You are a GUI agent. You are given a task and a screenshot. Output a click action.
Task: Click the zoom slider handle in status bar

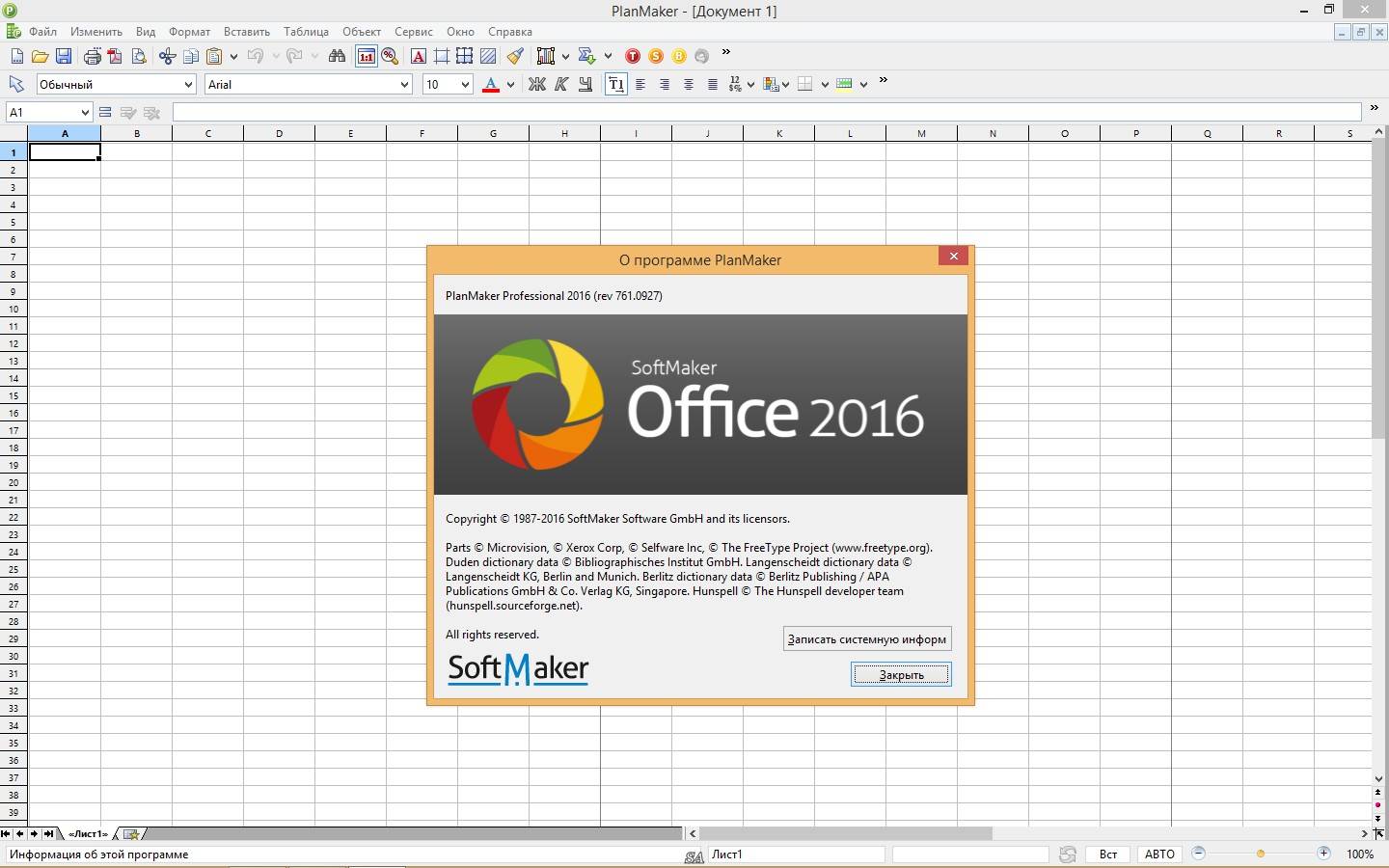tap(1260, 854)
